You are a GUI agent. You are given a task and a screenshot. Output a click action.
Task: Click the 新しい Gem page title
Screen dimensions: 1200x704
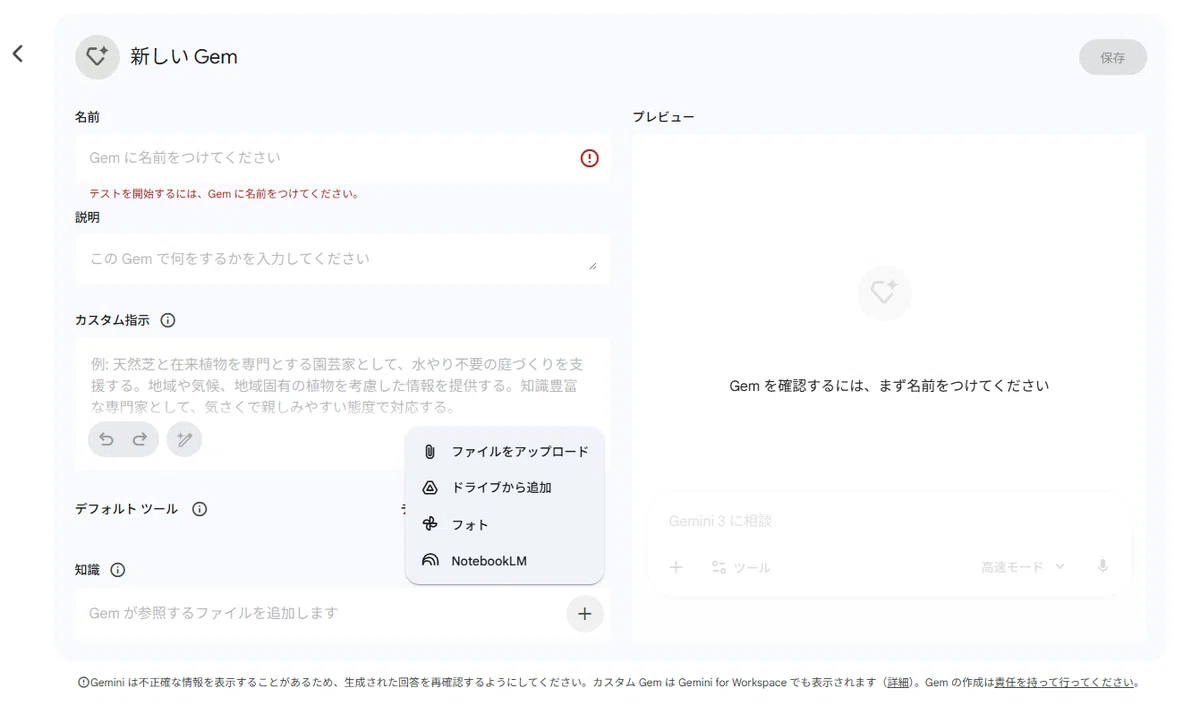184,57
